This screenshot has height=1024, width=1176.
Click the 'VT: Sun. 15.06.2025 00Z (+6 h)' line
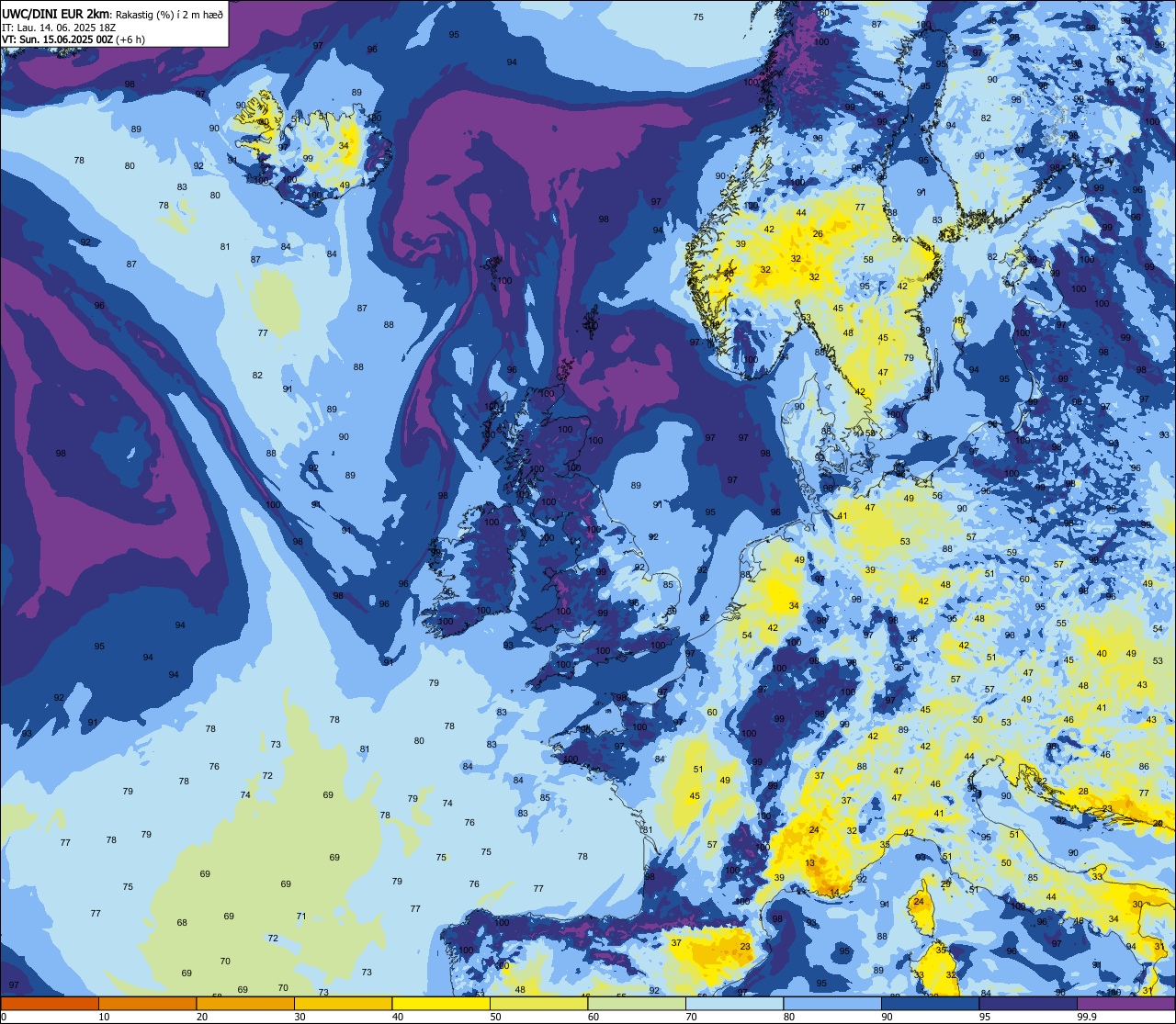click(73, 39)
